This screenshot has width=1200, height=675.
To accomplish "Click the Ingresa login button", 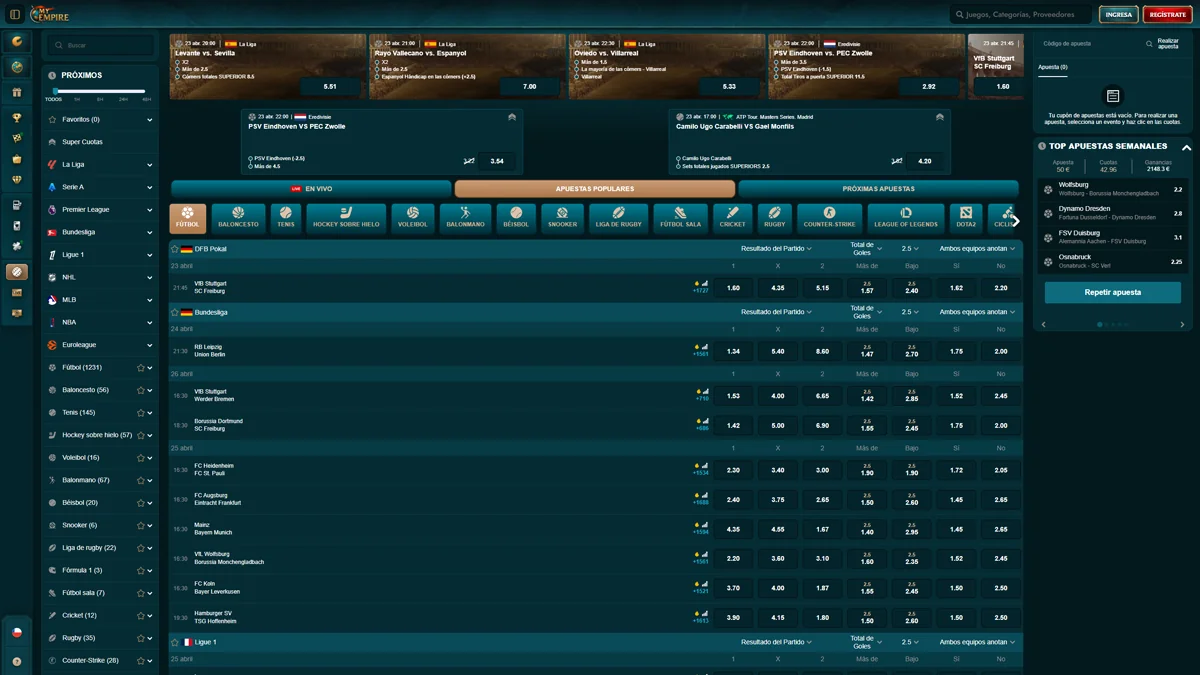I will pyautogui.click(x=1119, y=15).
